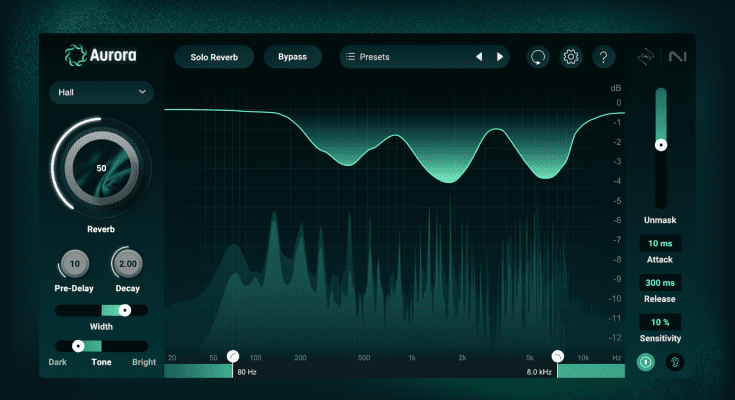Toggle the ear listen button
This screenshot has height=400, width=735.
(674, 363)
